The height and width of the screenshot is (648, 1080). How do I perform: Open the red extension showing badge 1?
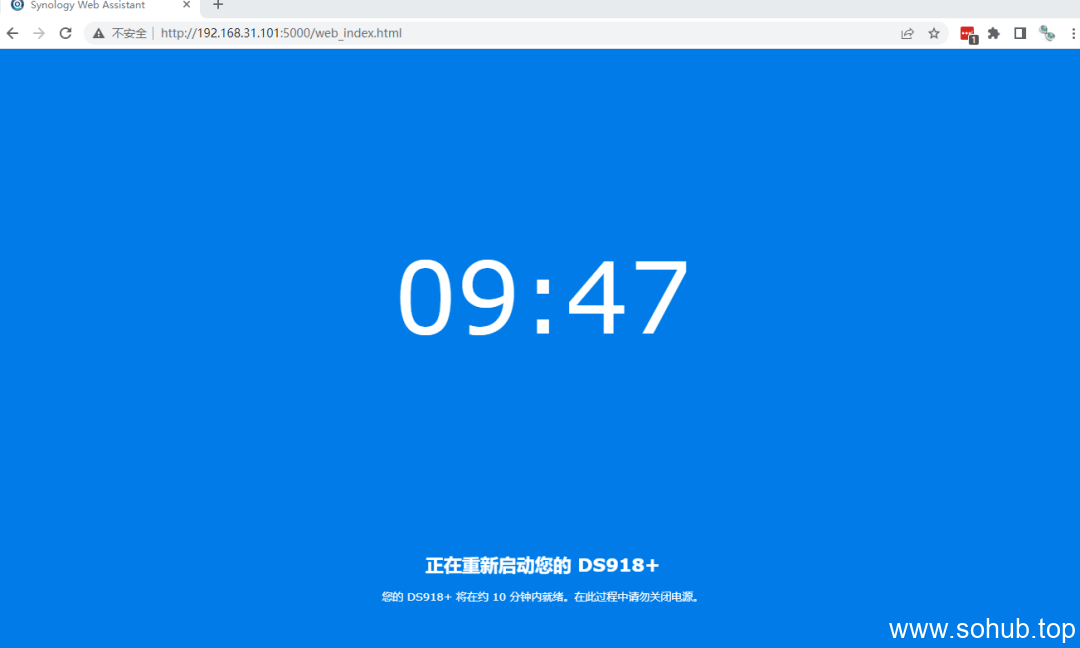(x=967, y=32)
